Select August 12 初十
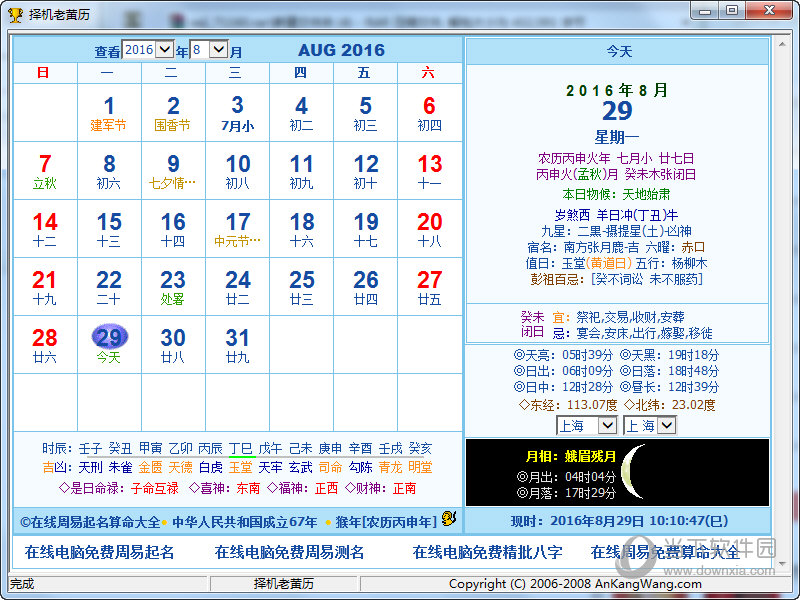The image size is (800, 600). coord(365,171)
